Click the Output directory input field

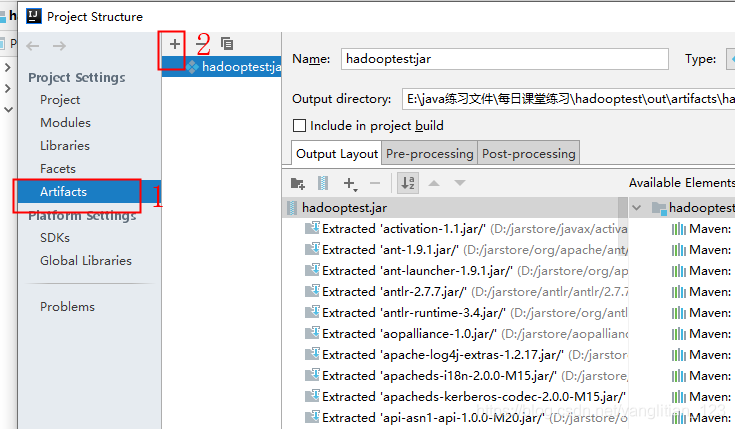click(x=568, y=99)
